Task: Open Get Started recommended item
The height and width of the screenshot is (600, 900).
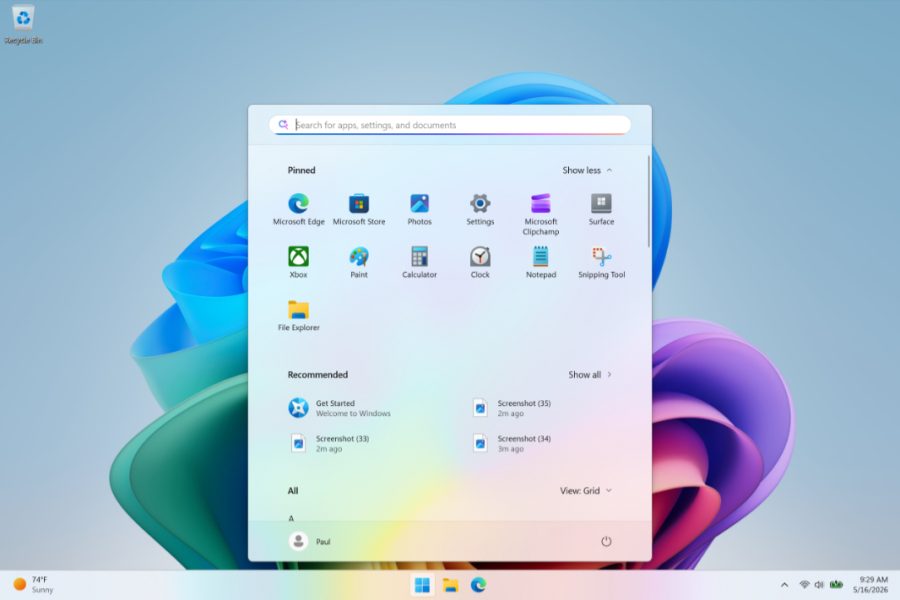Action: tap(340, 408)
